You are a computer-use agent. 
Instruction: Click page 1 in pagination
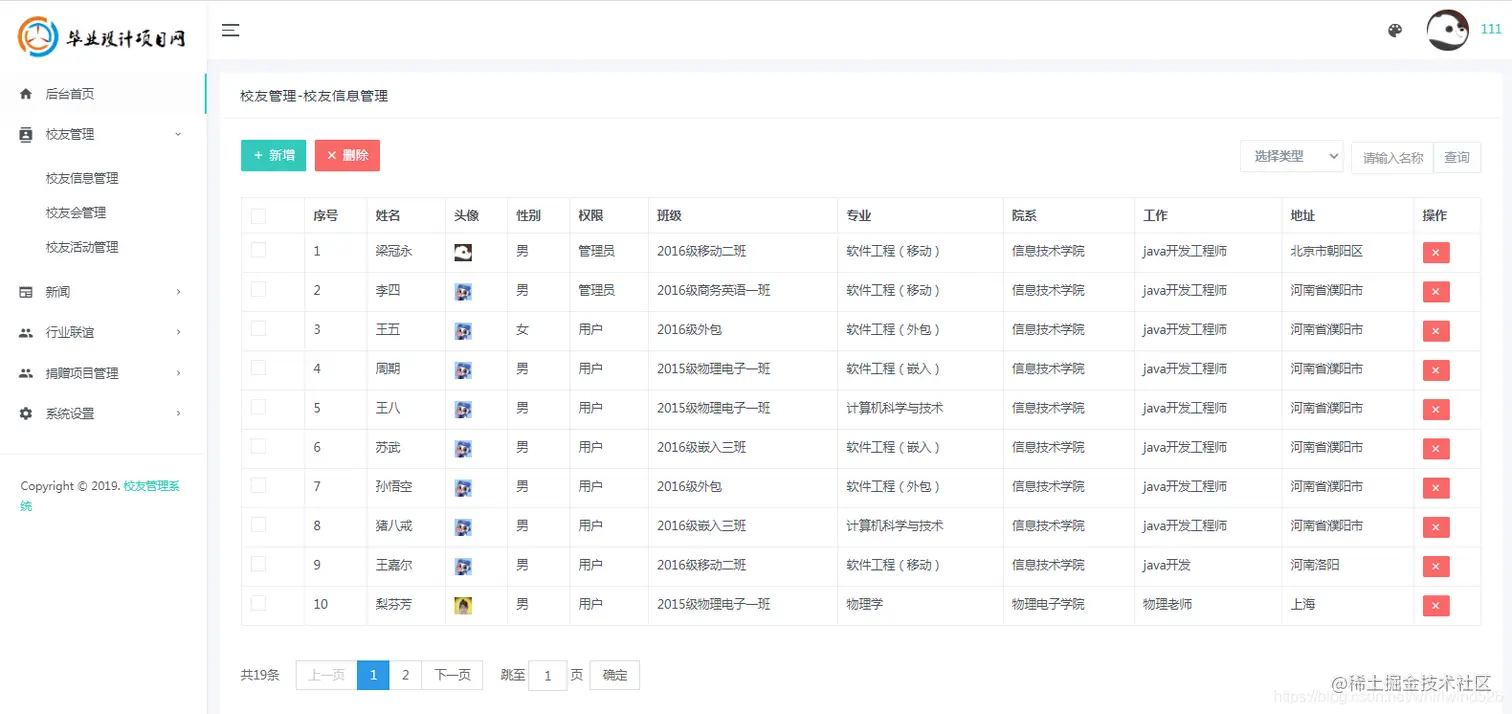click(x=373, y=675)
